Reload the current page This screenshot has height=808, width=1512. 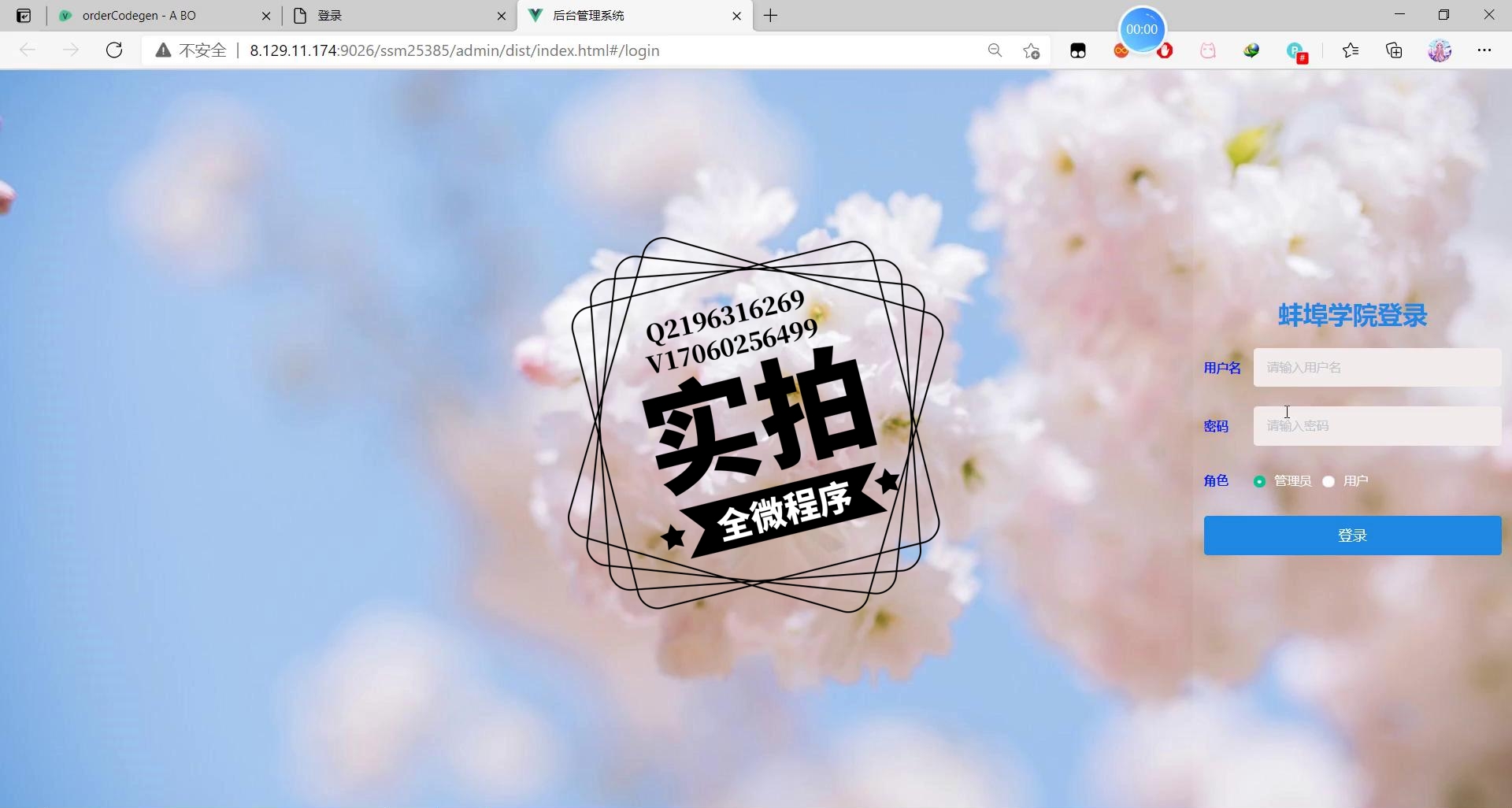[x=114, y=50]
